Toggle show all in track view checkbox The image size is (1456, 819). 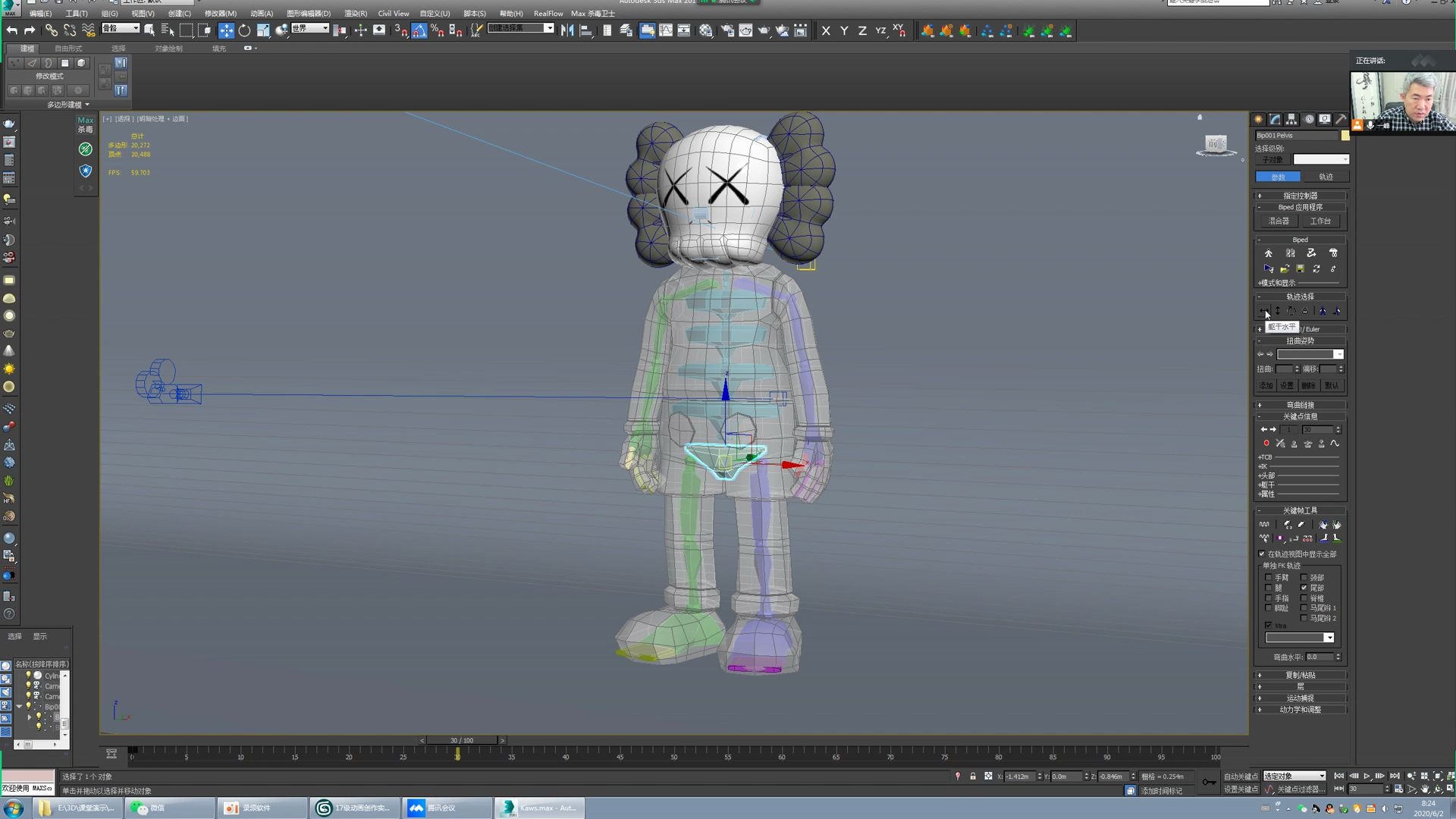(x=1263, y=554)
